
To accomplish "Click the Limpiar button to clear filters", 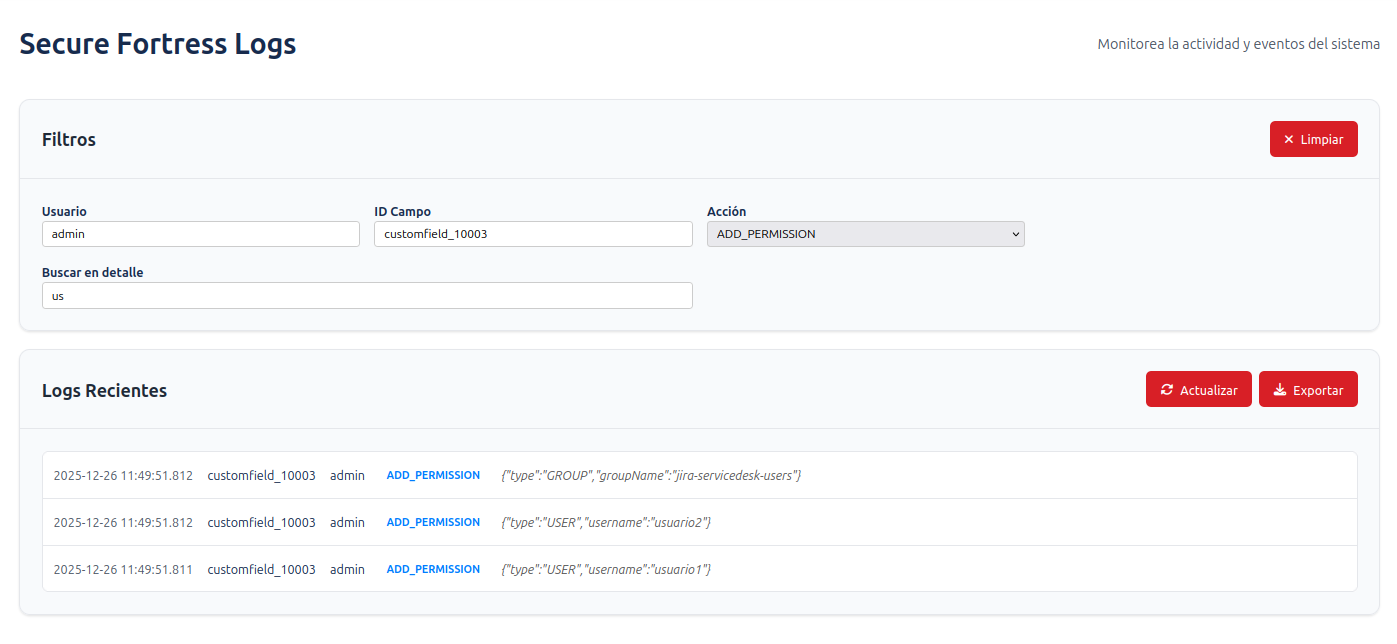I will (x=1313, y=139).
